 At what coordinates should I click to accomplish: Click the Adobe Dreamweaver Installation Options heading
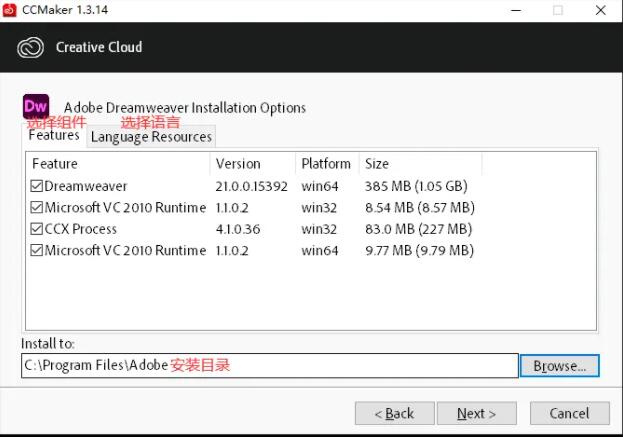click(x=185, y=108)
